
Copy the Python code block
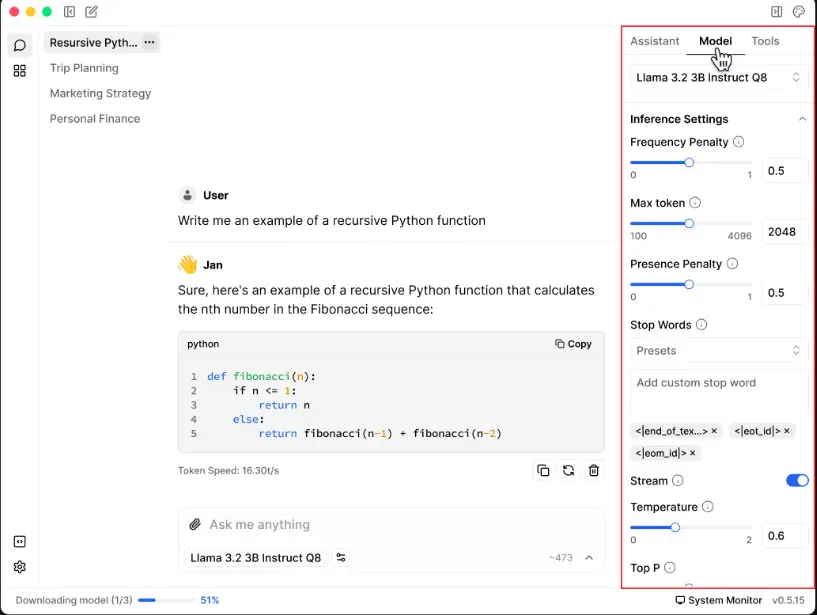tap(573, 344)
